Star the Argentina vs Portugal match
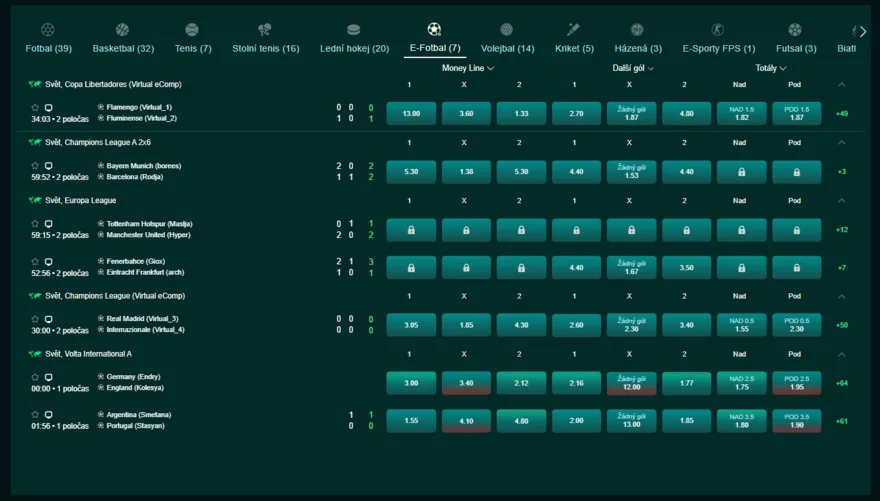The width and height of the screenshot is (880, 501). pos(36,415)
